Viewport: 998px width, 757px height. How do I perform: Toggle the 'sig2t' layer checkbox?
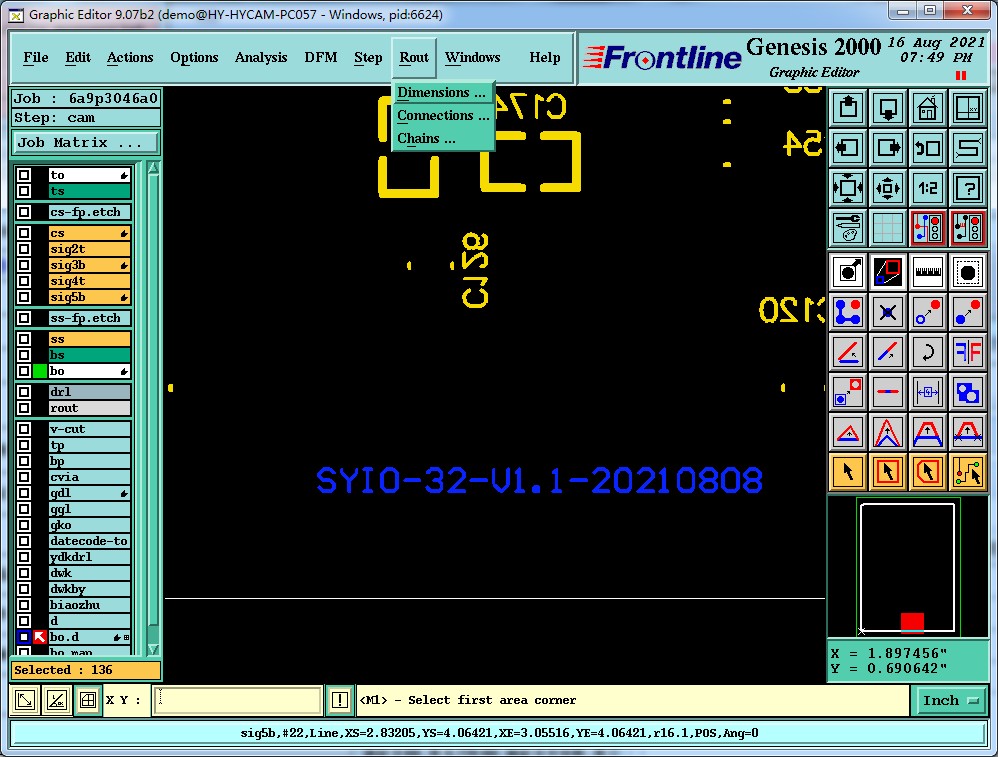[x=24, y=249]
